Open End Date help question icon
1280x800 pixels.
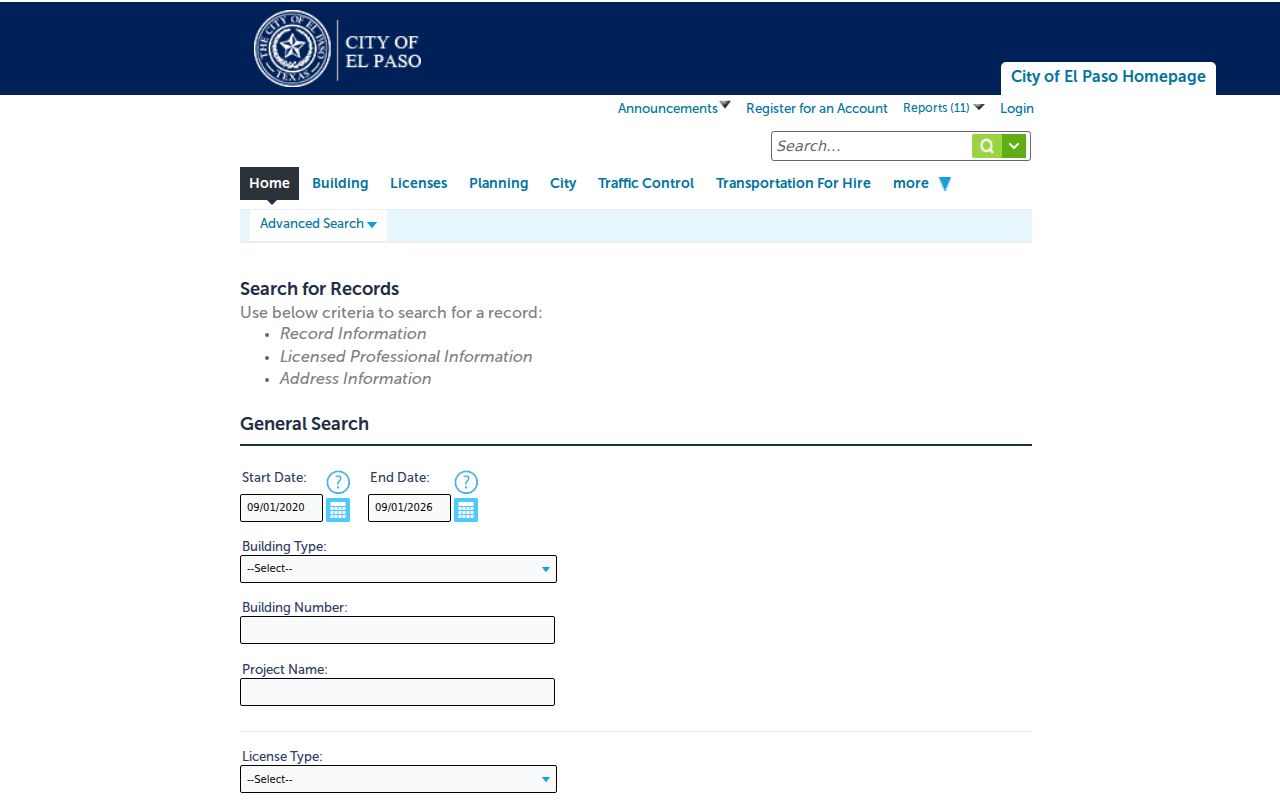(x=466, y=482)
